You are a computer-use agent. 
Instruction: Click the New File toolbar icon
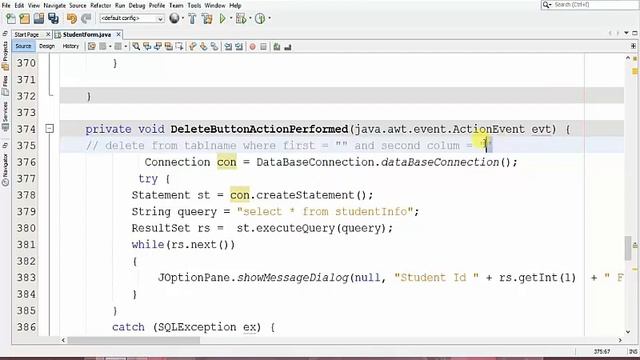[x=11, y=18]
